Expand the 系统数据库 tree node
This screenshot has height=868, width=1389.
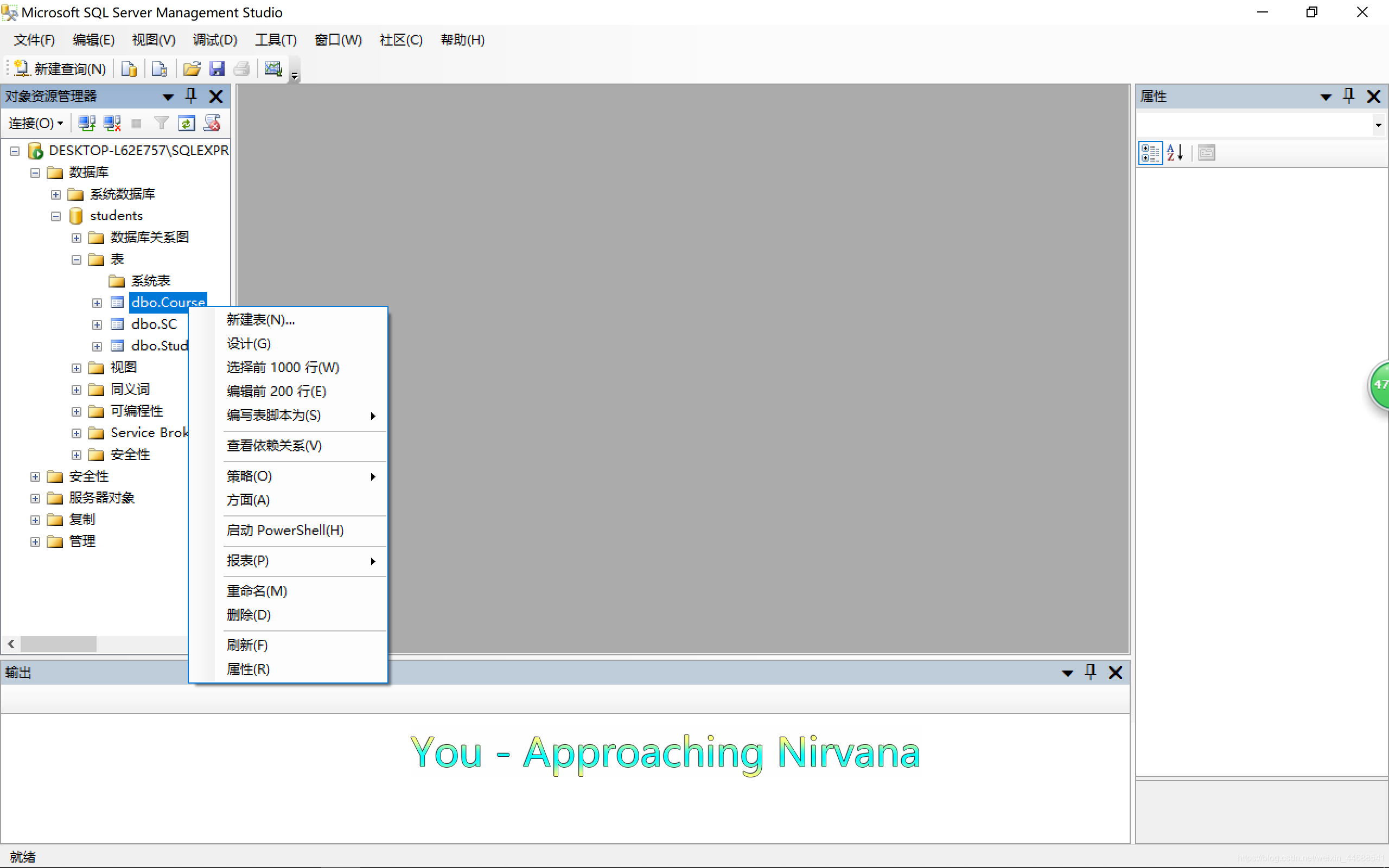click(56, 195)
